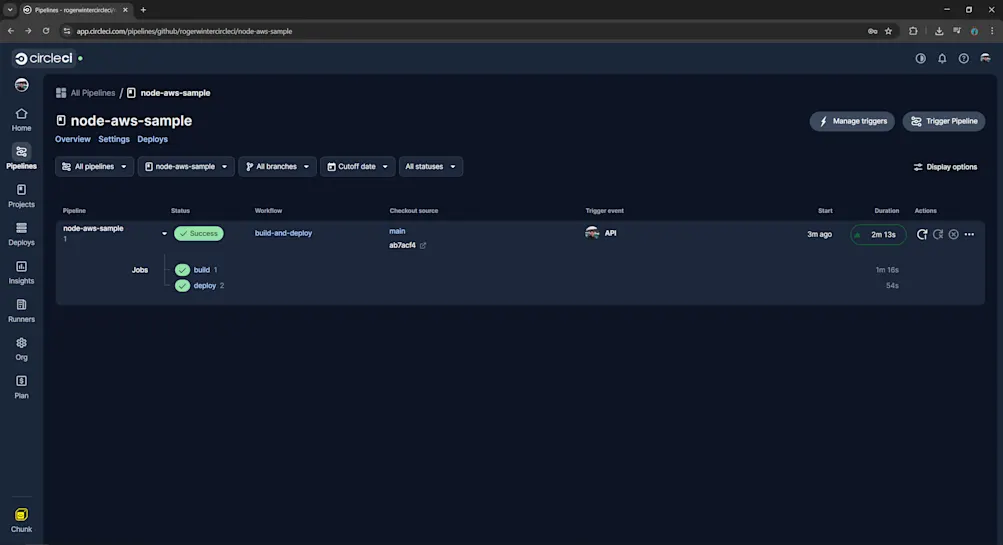
Task: Open the more actions ellipsis menu
Action: 969,234
